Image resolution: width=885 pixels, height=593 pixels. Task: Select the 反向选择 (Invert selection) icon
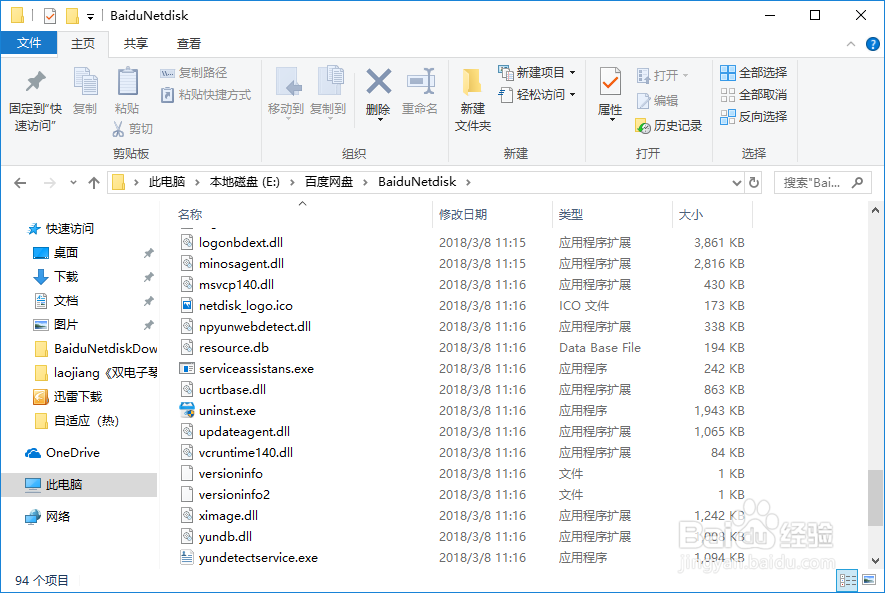tap(754, 115)
